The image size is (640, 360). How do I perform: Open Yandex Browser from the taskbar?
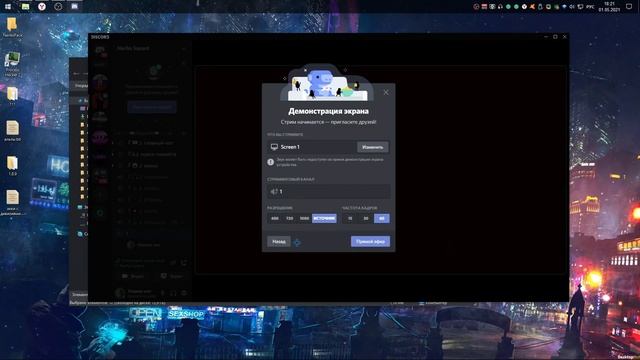pos(42,7)
